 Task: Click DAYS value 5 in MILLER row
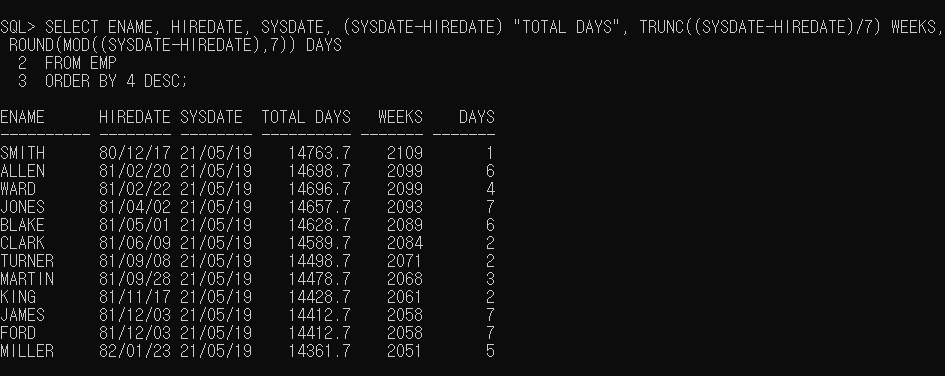click(490, 351)
